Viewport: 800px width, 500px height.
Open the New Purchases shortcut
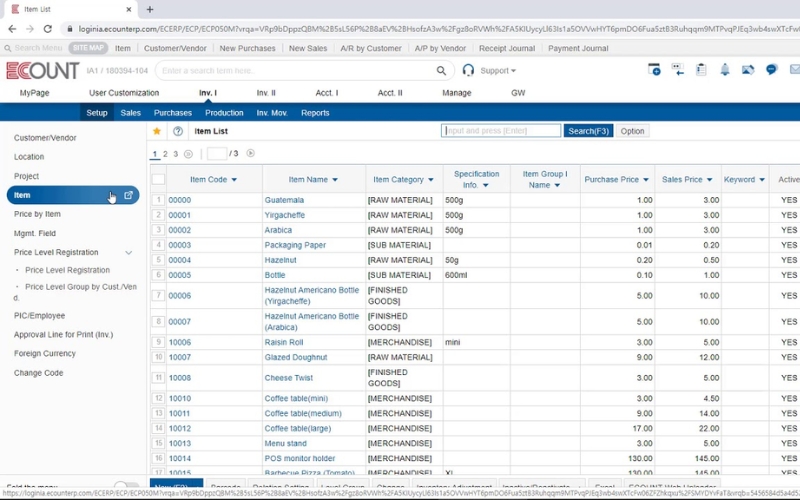pyautogui.click(x=247, y=48)
